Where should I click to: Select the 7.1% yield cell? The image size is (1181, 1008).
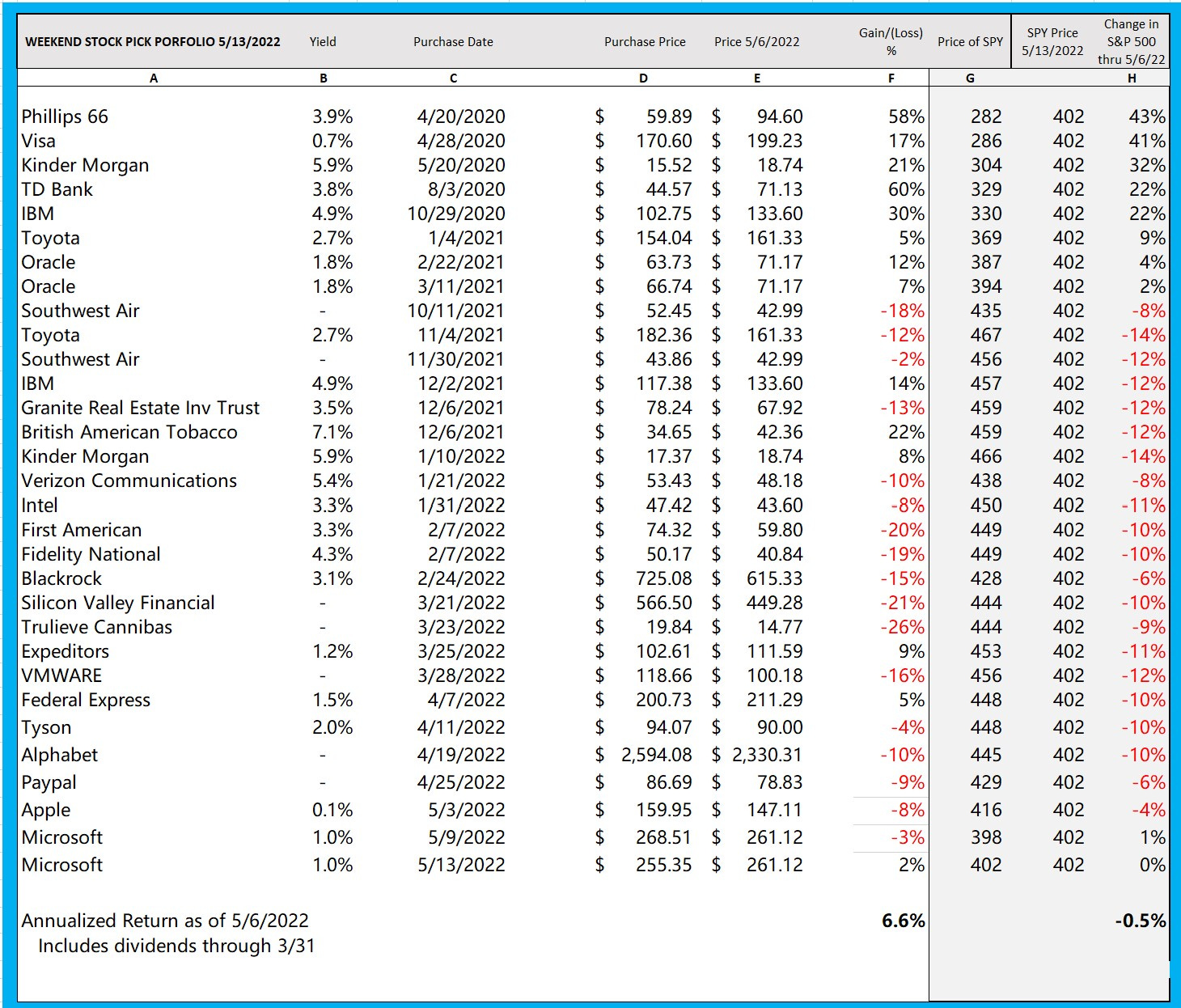point(332,432)
